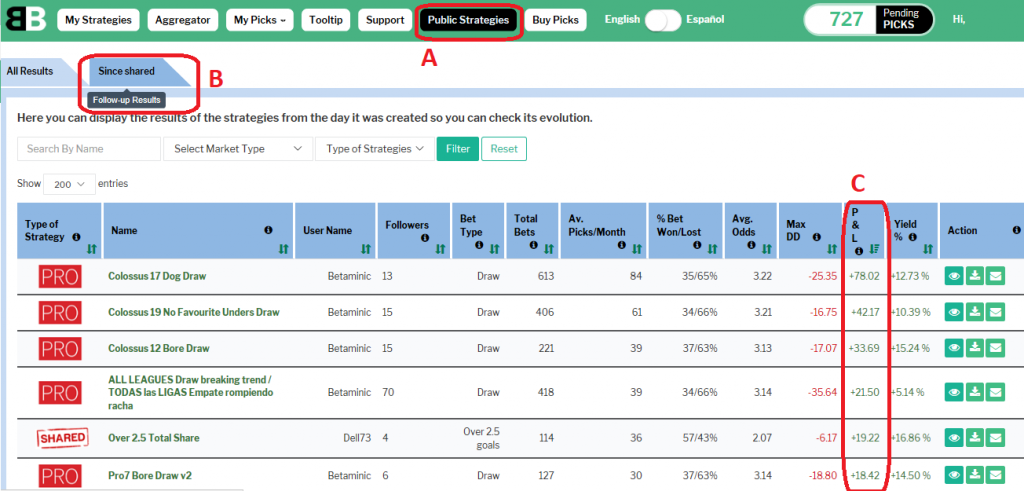Screen dimensions: 1024x491
Task: Download the Colossus 19 No Favourite Unders Draw strategy
Action: tap(974, 313)
